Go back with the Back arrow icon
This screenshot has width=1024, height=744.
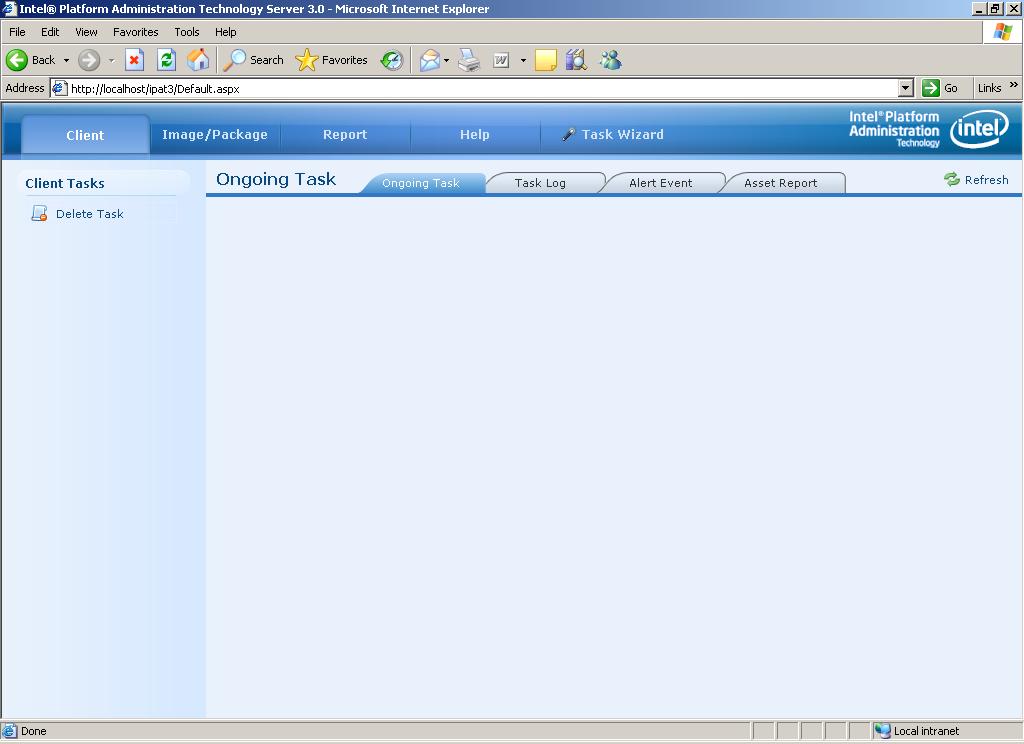pyautogui.click(x=17, y=60)
